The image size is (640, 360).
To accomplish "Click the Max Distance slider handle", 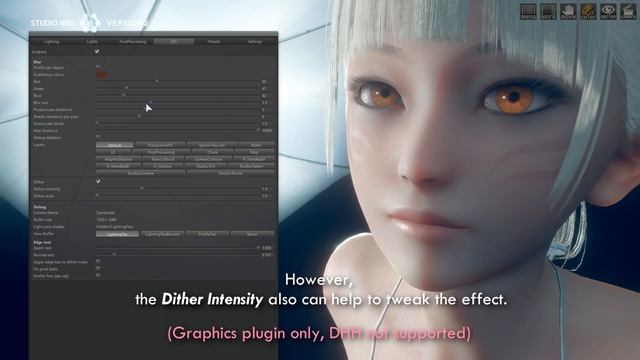I will click(258, 130).
